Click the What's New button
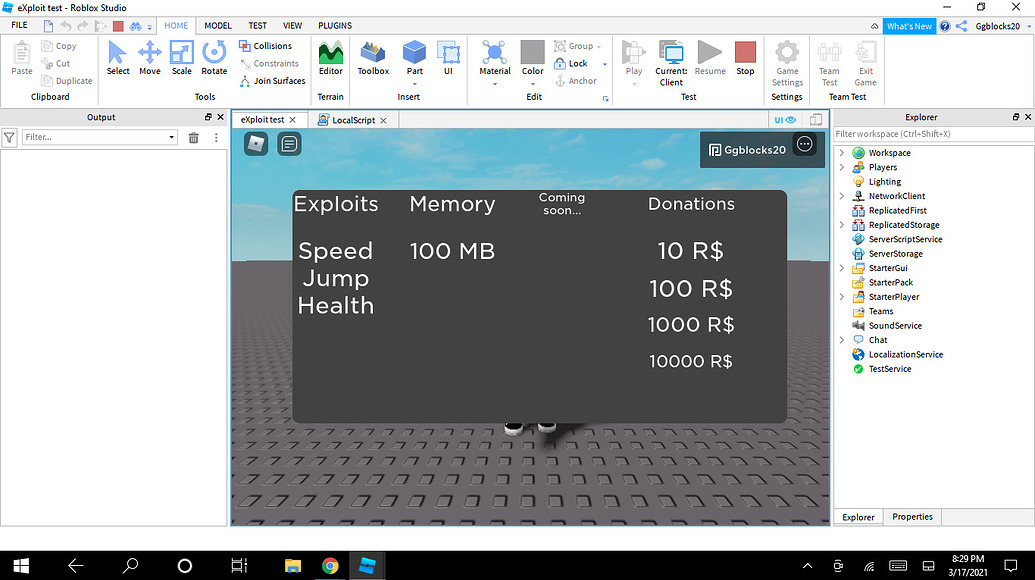 [908, 25]
